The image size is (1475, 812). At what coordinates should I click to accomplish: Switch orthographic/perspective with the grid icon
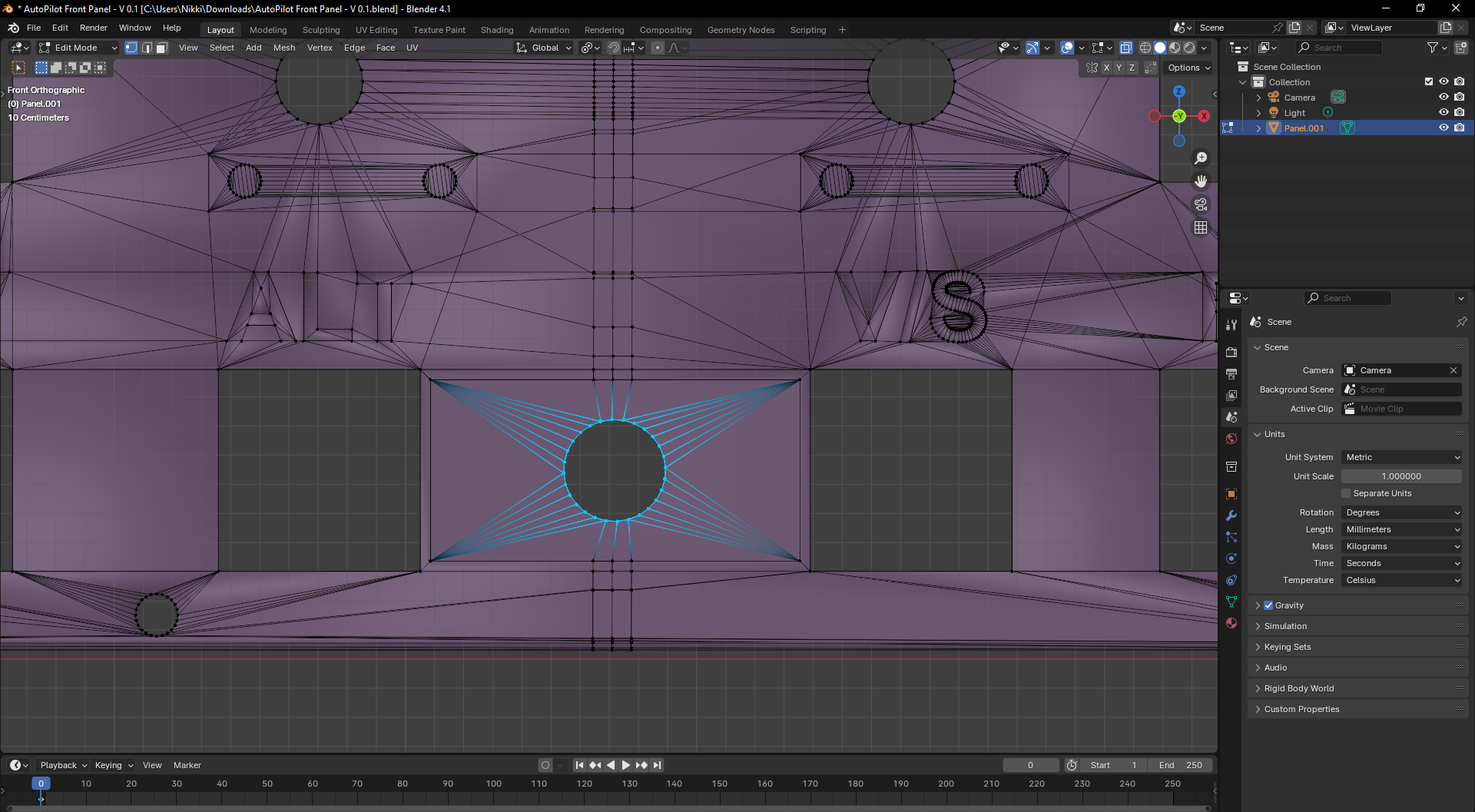[x=1201, y=227]
